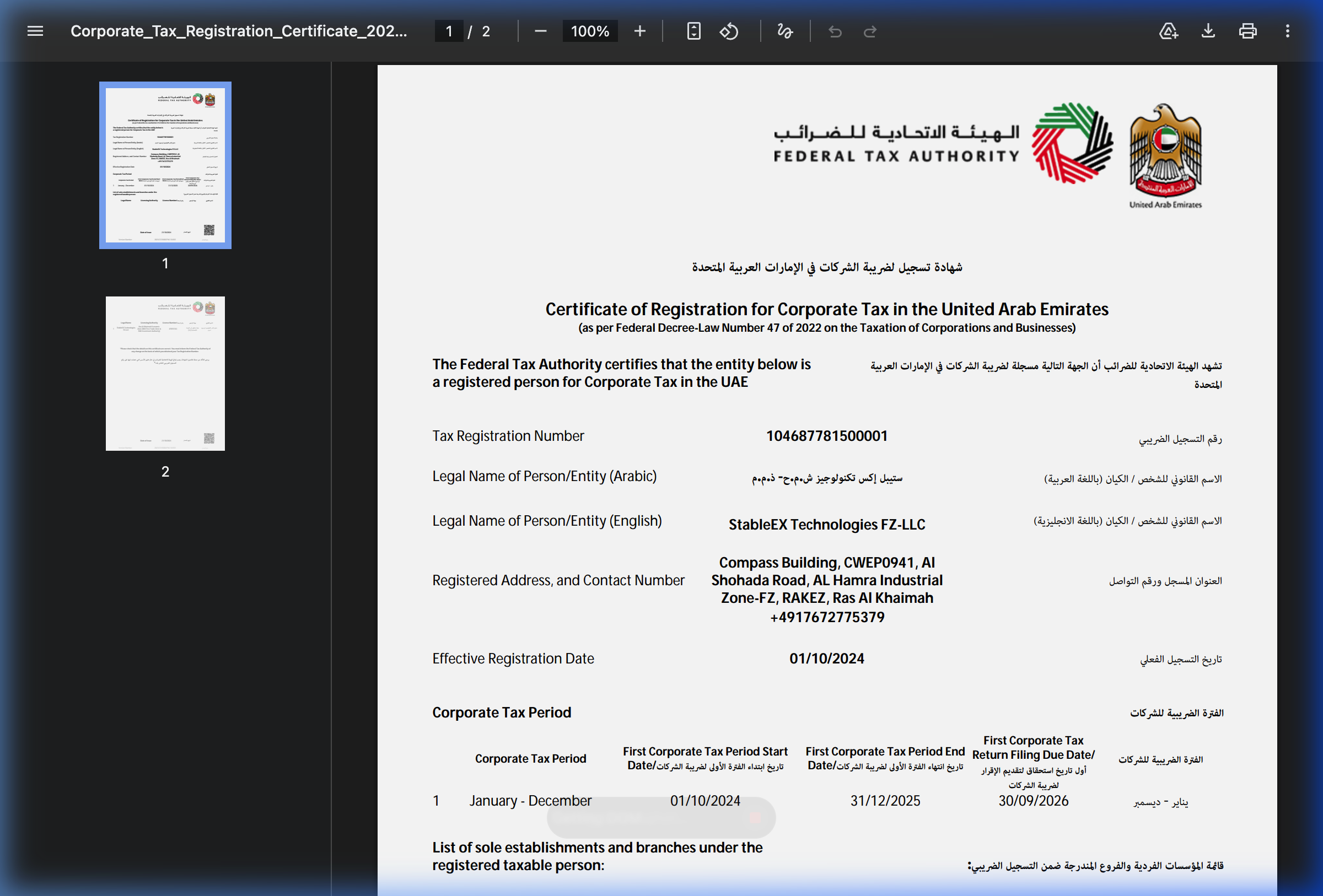Open the hamburger menu for document navigation
This screenshot has height=896, width=1323.
(x=35, y=31)
